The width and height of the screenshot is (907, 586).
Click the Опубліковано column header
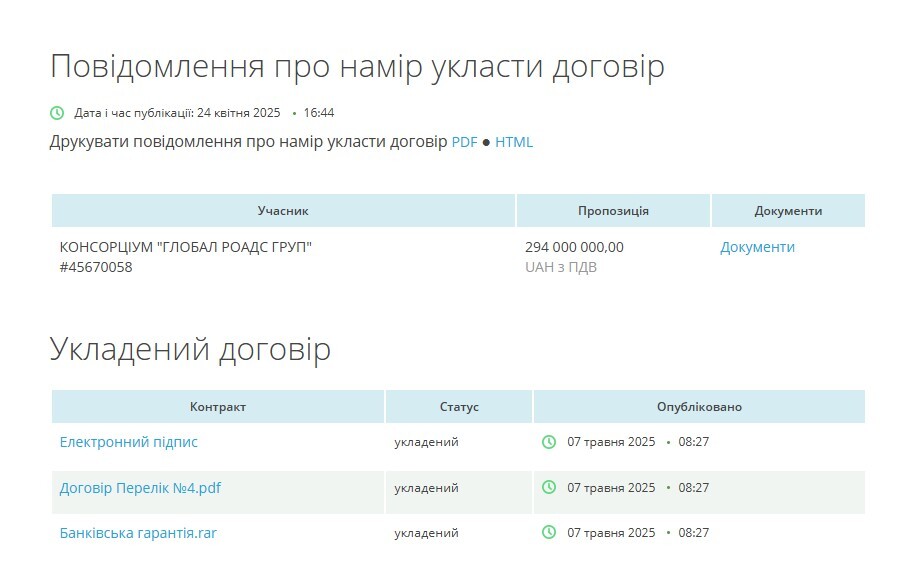[699, 407]
